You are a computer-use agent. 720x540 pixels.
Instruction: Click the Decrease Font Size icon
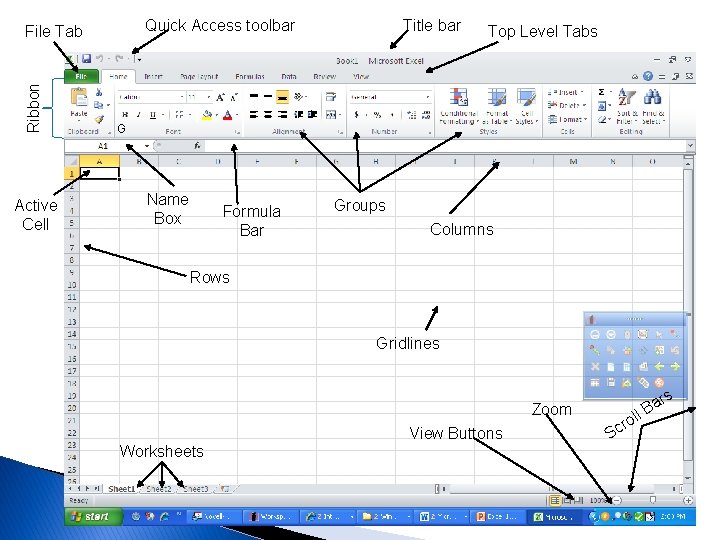[234, 97]
